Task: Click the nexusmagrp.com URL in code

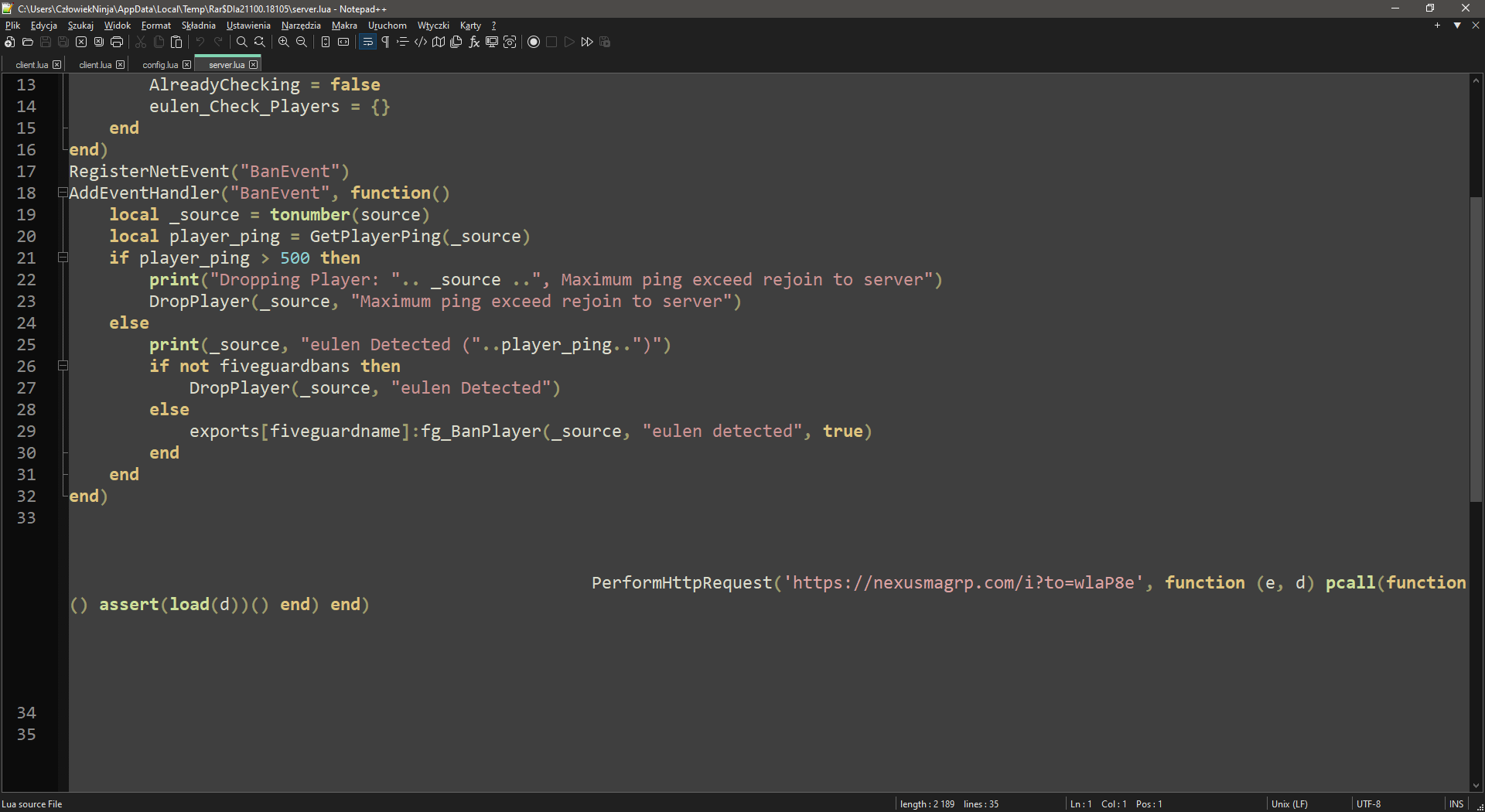Action: coord(964,582)
